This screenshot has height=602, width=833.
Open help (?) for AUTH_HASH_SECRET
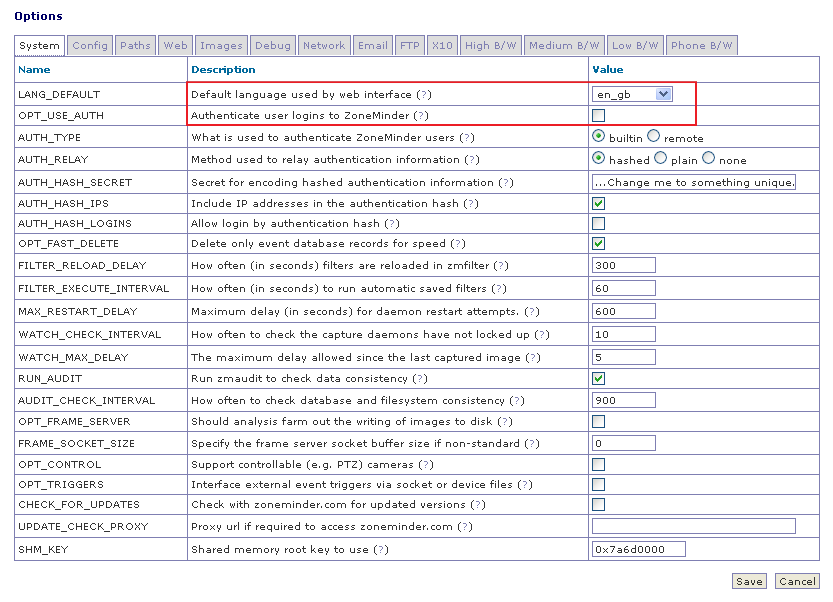506,183
